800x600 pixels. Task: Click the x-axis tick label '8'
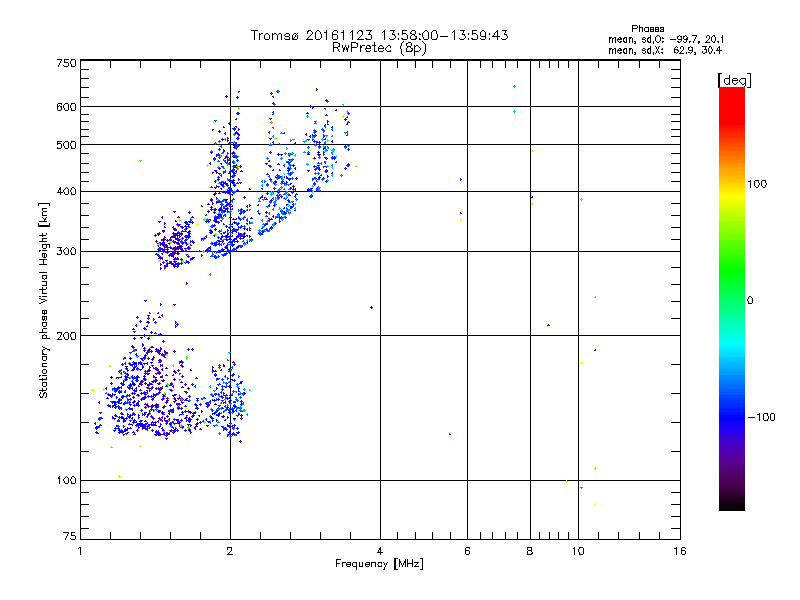530,551
